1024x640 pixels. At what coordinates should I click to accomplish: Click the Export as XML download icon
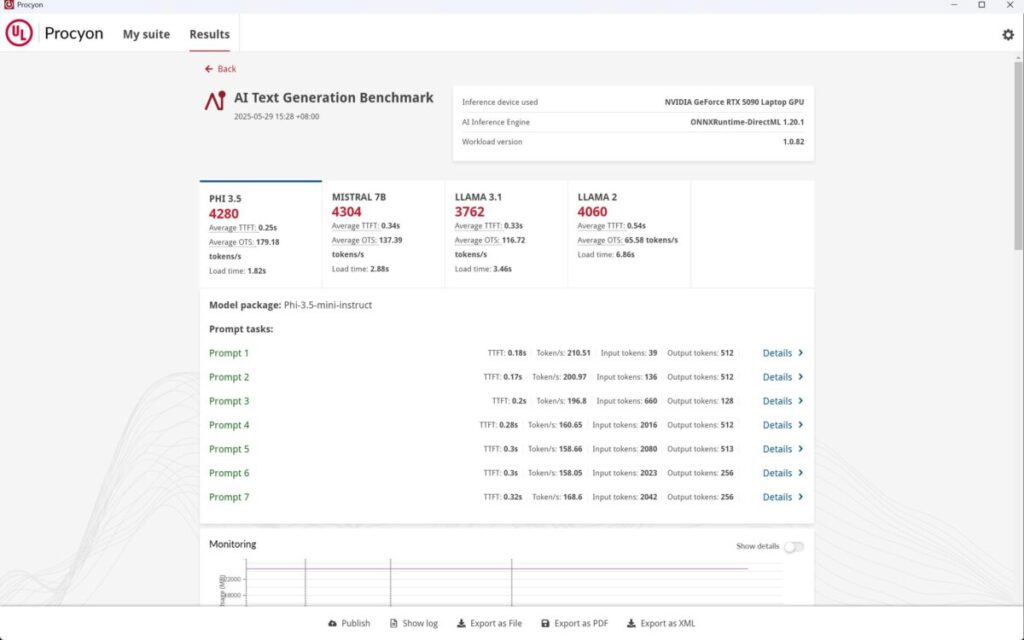point(631,623)
